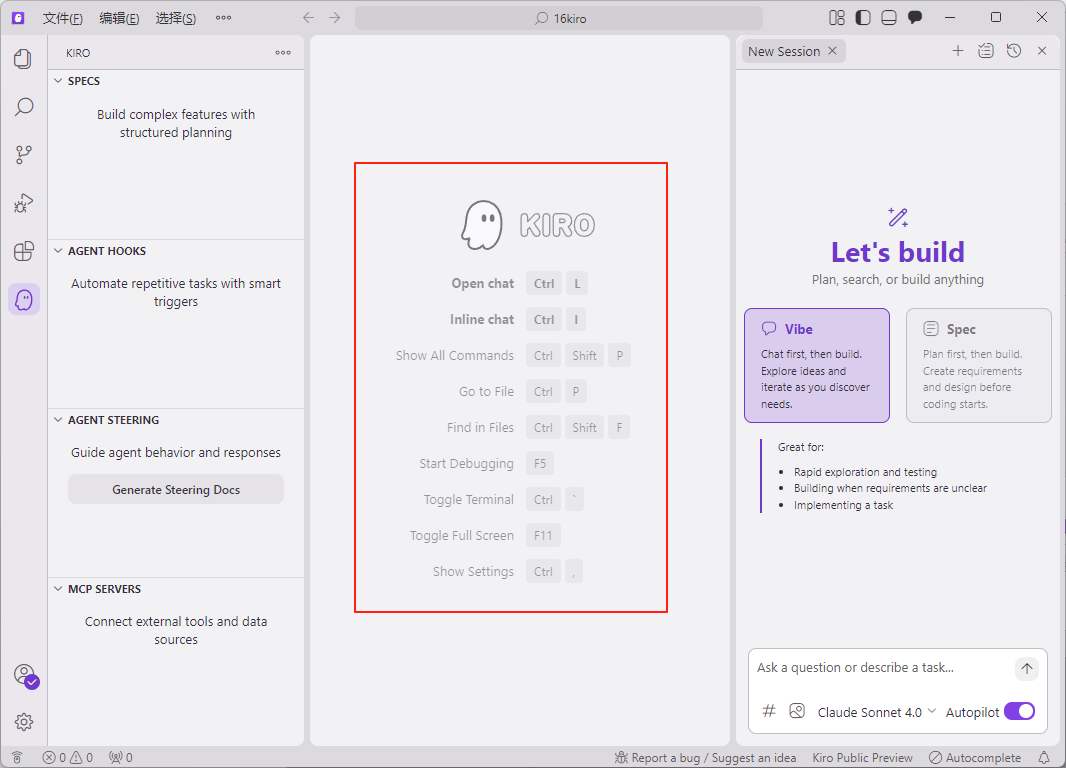Viewport: 1066px width, 768px height.
Task: Open the 文件(F) menu
Action: (x=63, y=18)
